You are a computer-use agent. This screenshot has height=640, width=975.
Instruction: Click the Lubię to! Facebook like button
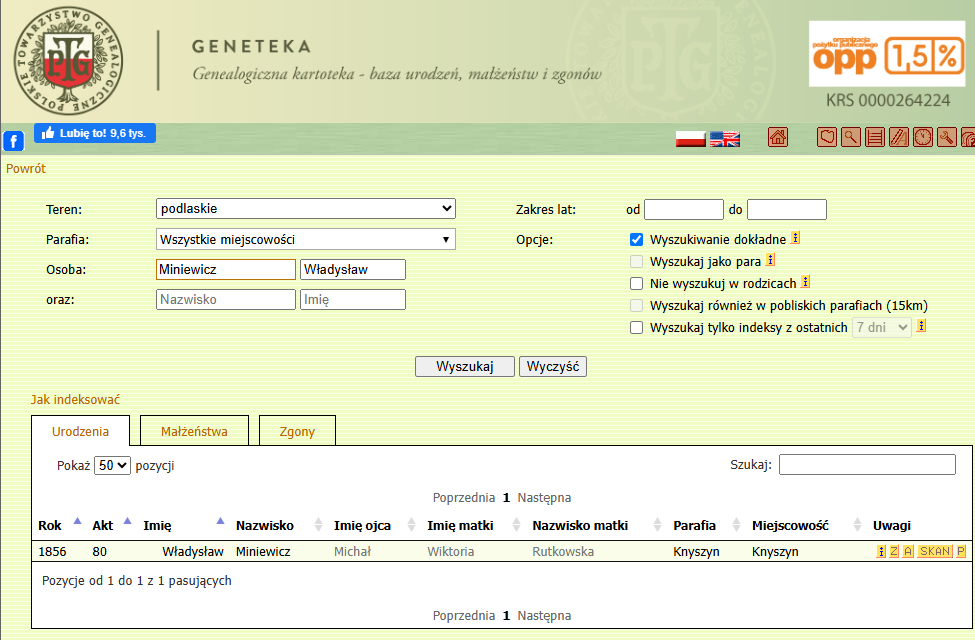pos(95,133)
